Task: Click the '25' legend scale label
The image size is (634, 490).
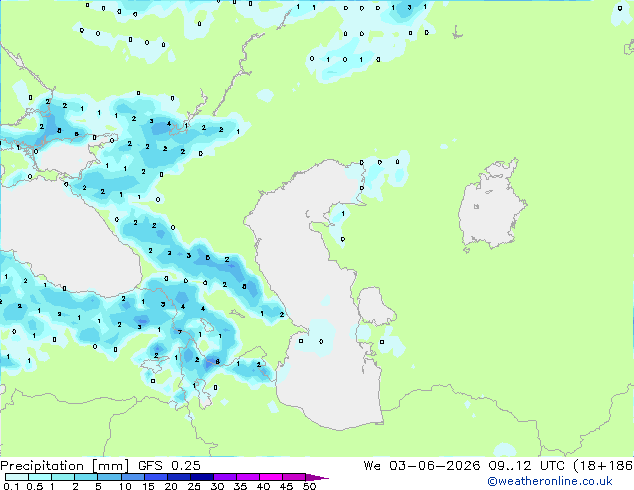Action: pyautogui.click(x=194, y=486)
